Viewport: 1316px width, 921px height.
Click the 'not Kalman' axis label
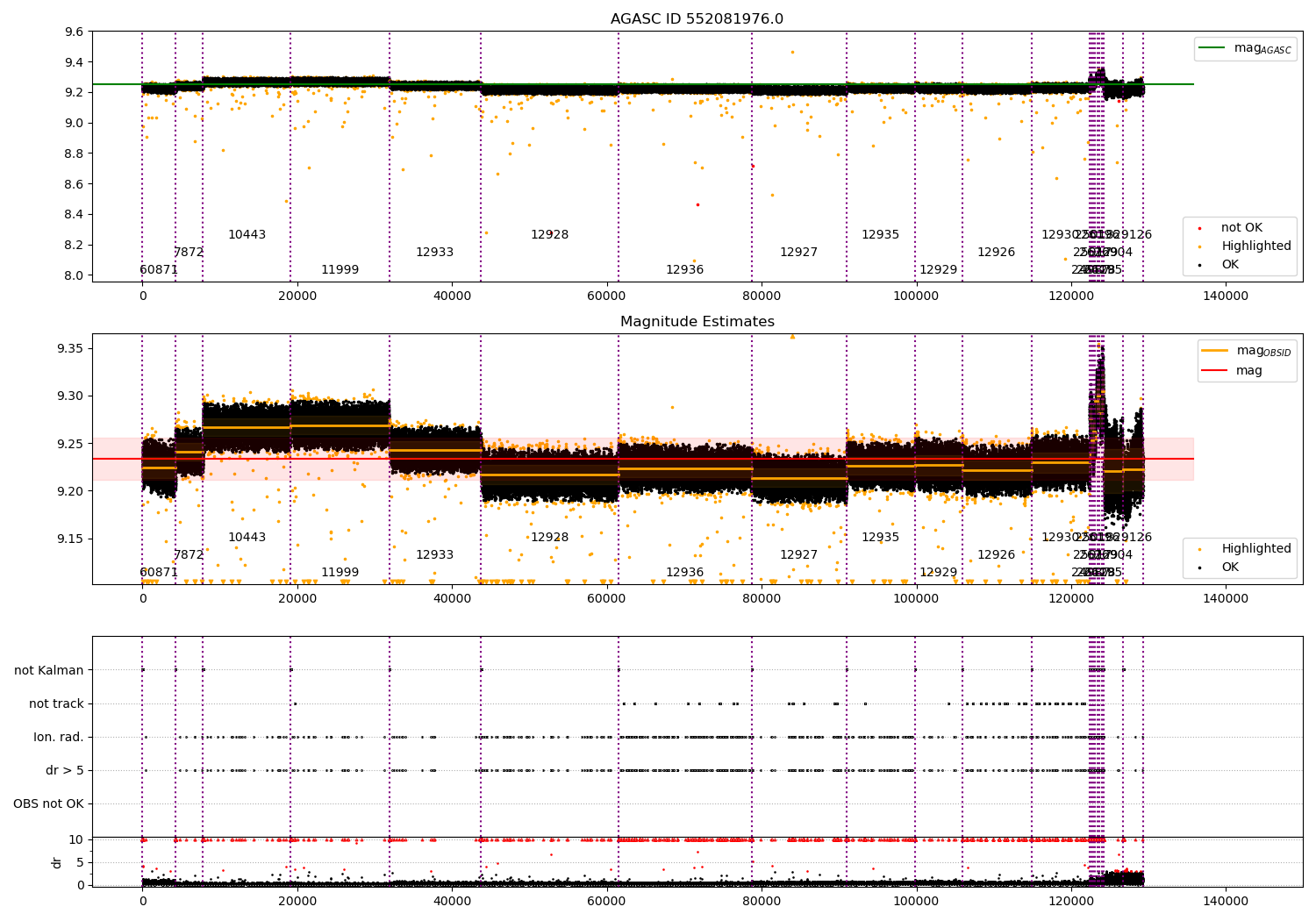point(49,670)
